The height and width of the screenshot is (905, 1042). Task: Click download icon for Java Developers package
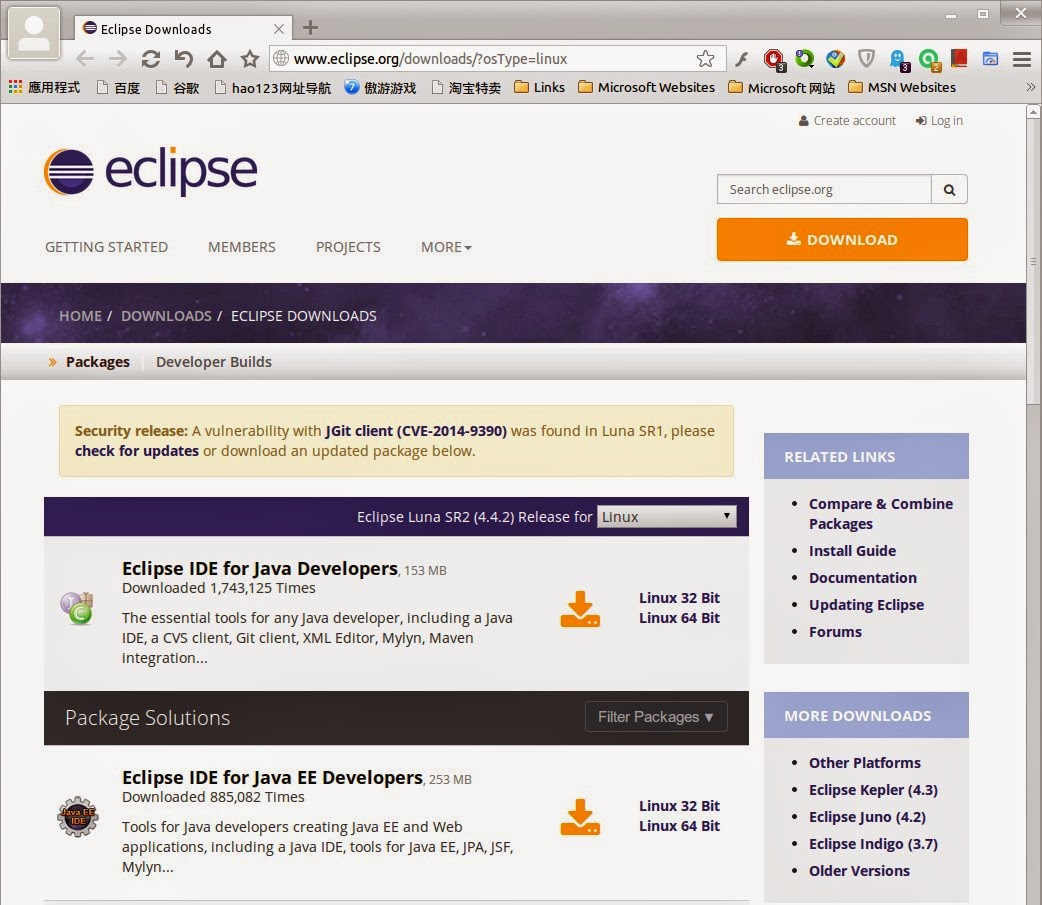(580, 609)
